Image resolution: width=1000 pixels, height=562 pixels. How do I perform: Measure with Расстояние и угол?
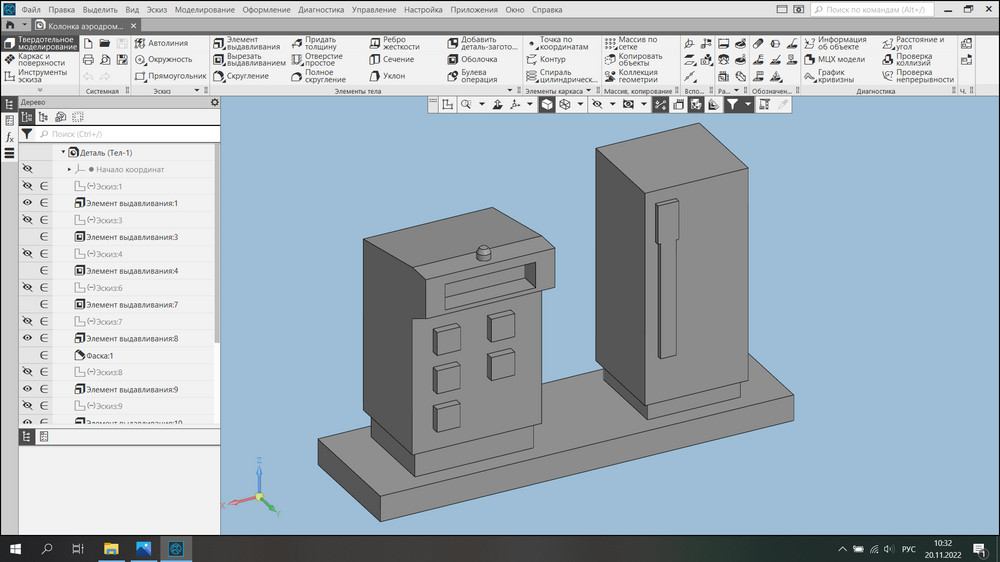(913, 43)
